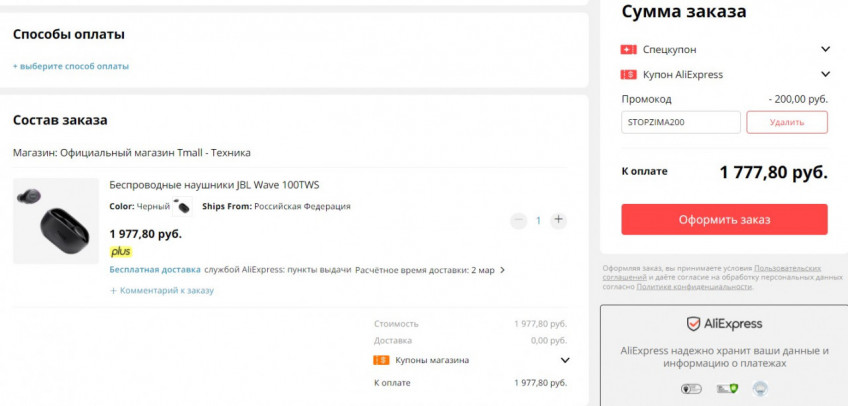The height and width of the screenshot is (406, 848).
Task: Open the Пользовательских соглашений link
Action: pos(712,272)
